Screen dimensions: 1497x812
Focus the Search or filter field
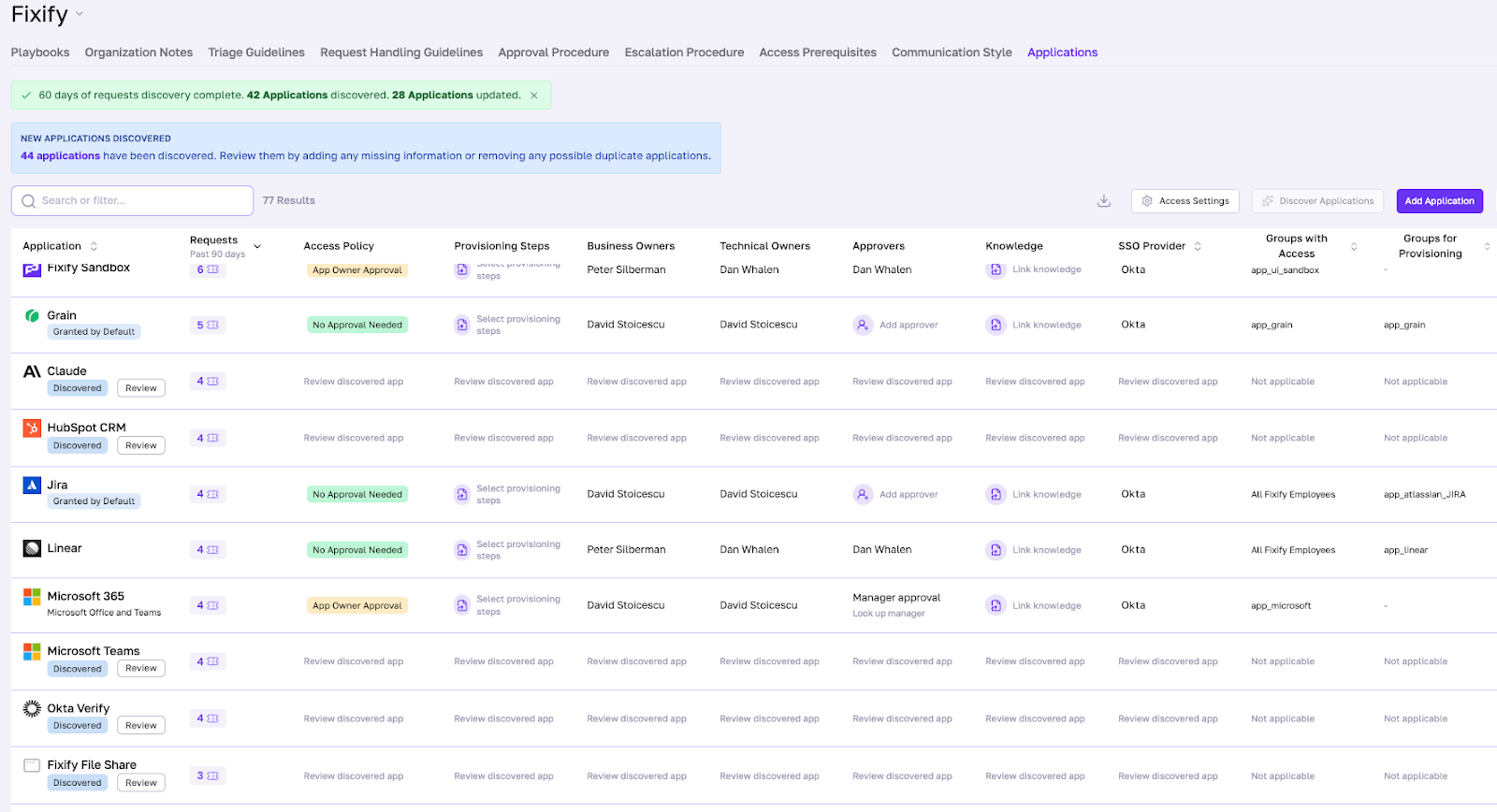(x=132, y=201)
